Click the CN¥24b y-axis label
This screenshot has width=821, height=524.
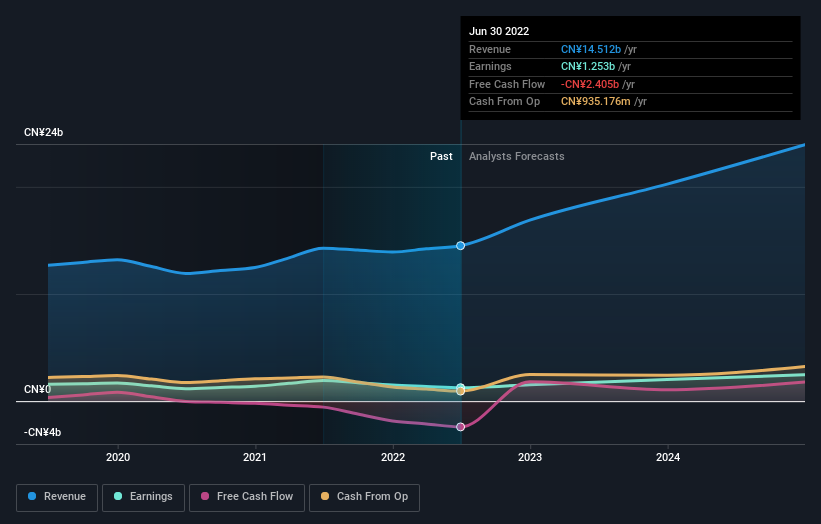pos(43,132)
